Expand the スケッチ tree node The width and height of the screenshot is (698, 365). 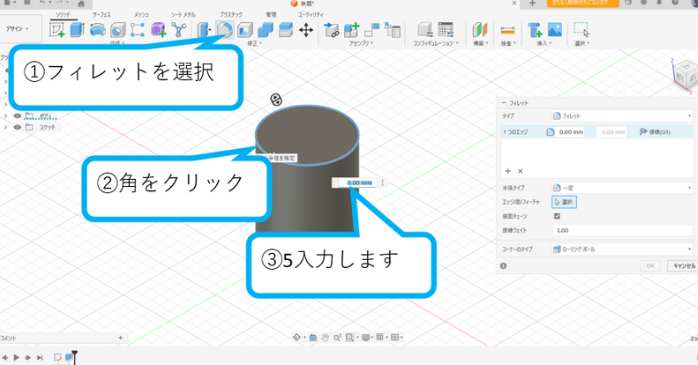coord(5,127)
